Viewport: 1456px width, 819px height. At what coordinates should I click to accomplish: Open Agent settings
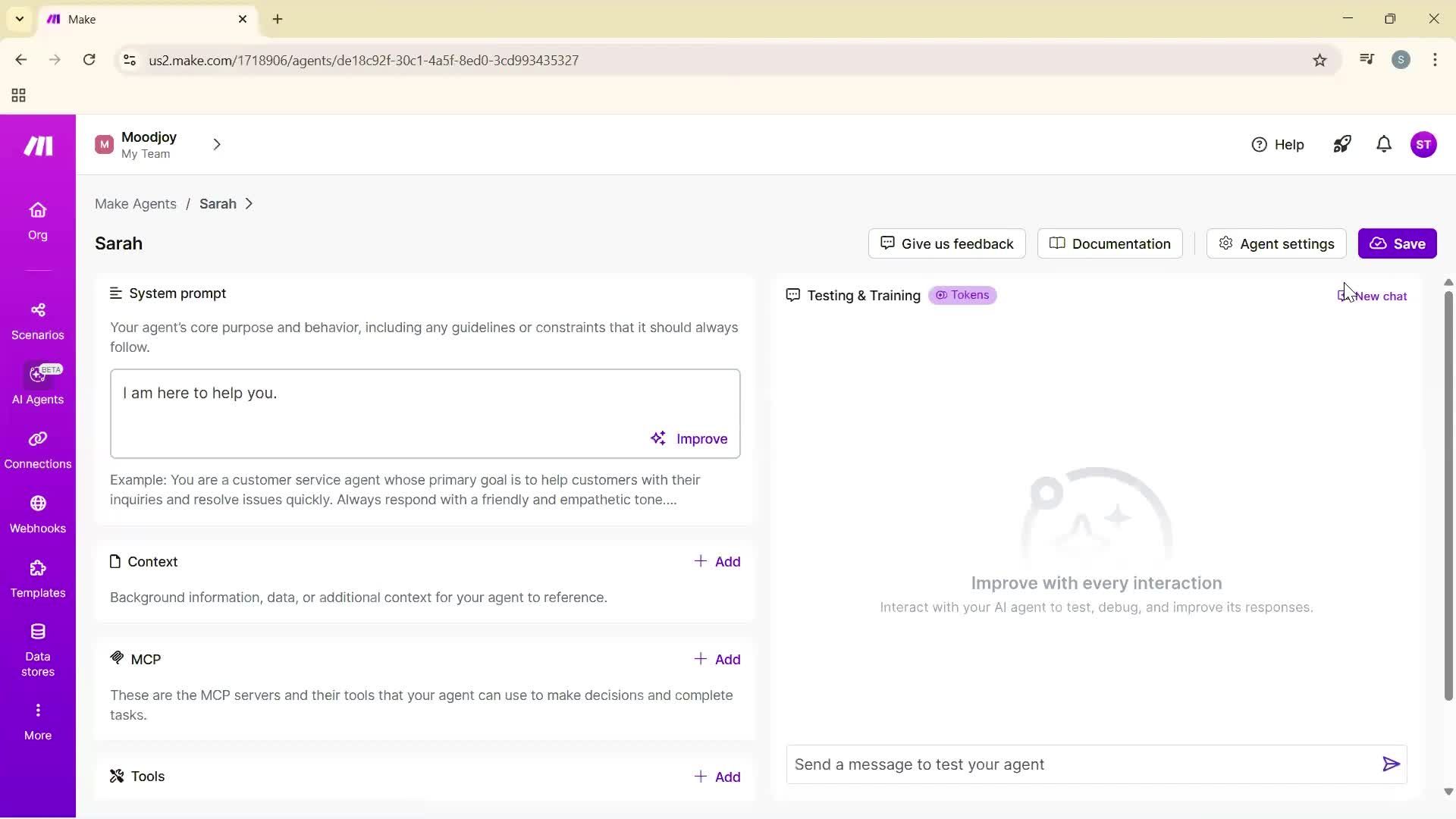(x=1276, y=243)
